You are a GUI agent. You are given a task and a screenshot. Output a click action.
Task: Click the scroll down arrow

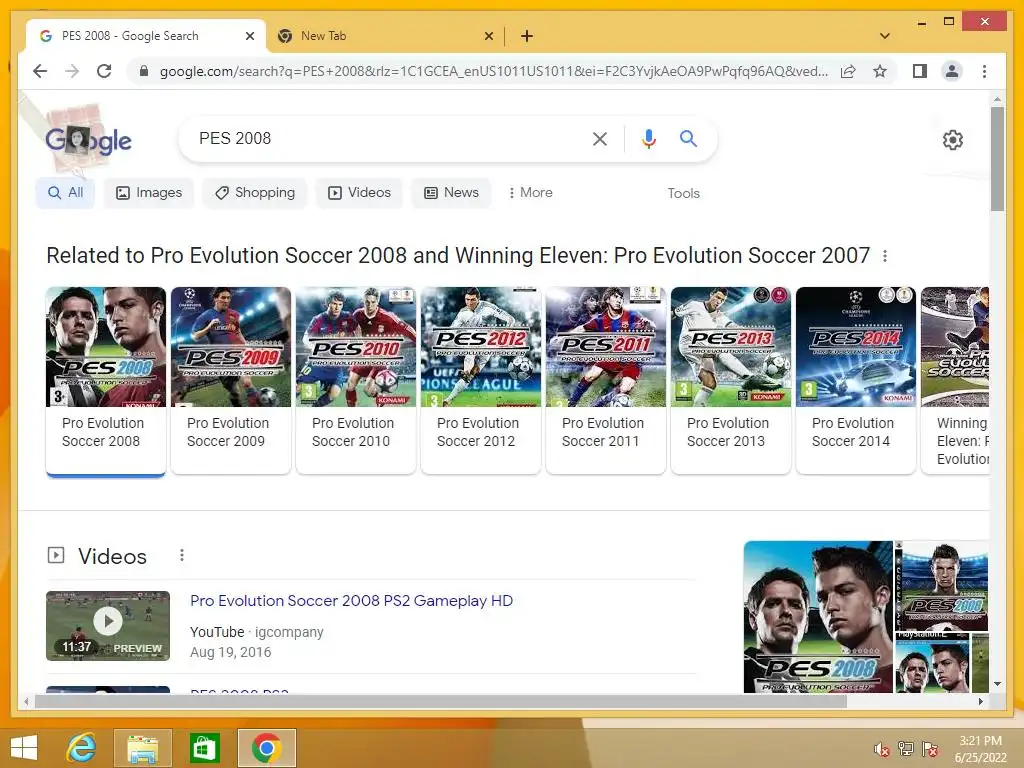click(x=997, y=684)
